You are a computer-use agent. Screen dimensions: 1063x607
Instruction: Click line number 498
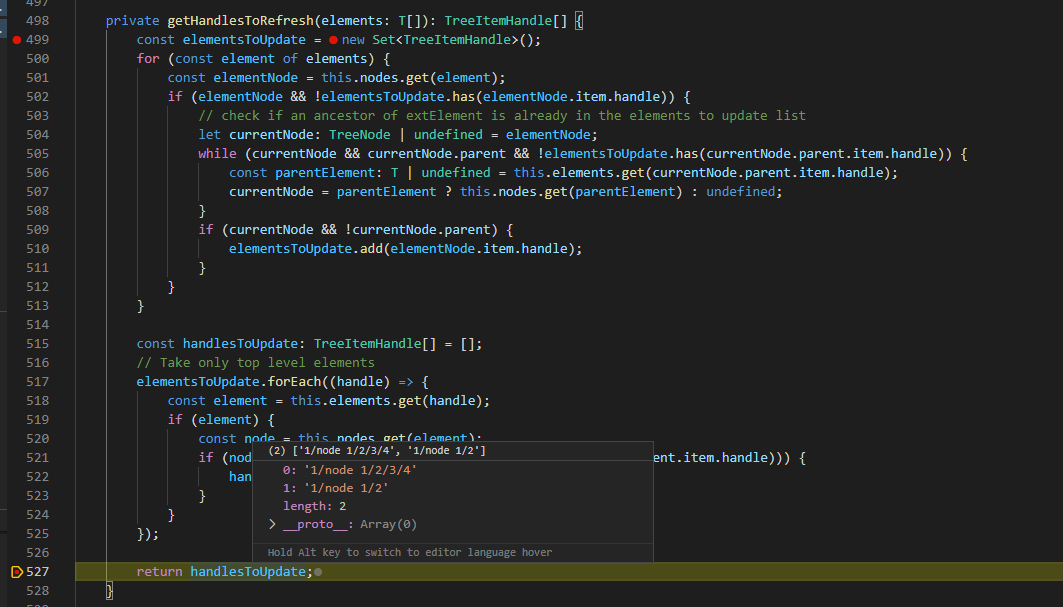[37, 21]
